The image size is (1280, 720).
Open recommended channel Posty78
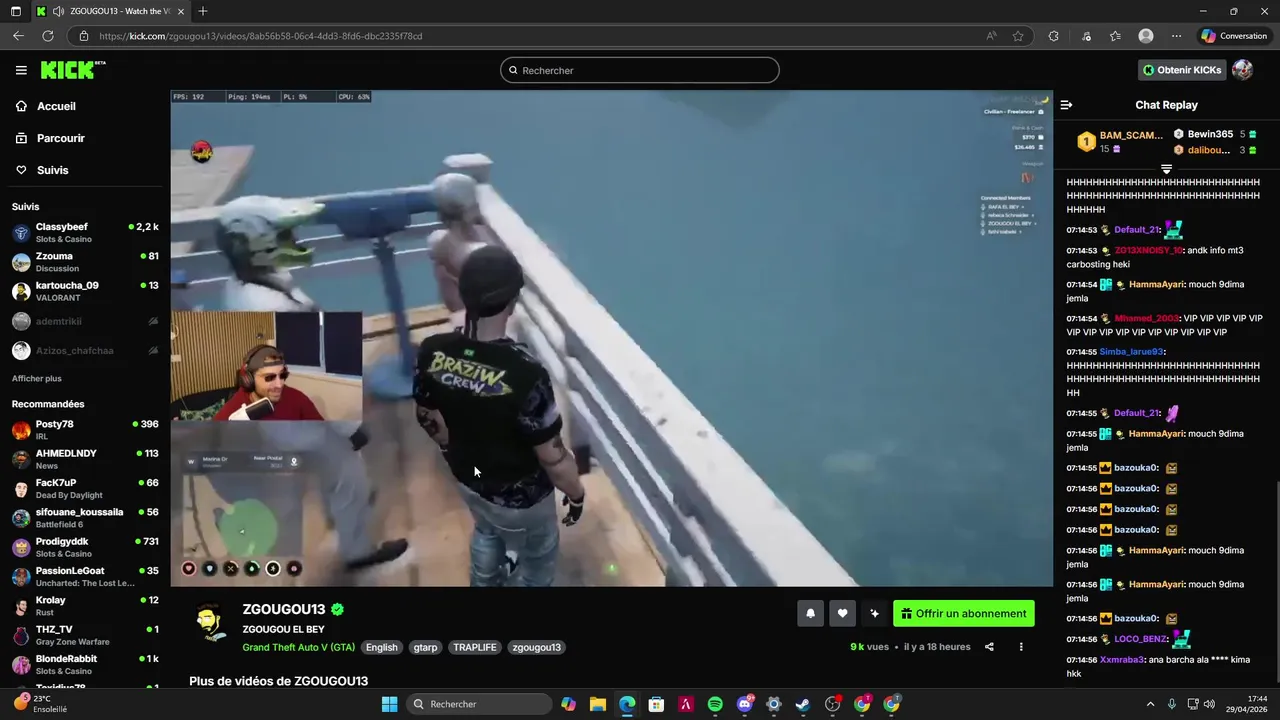85,430
